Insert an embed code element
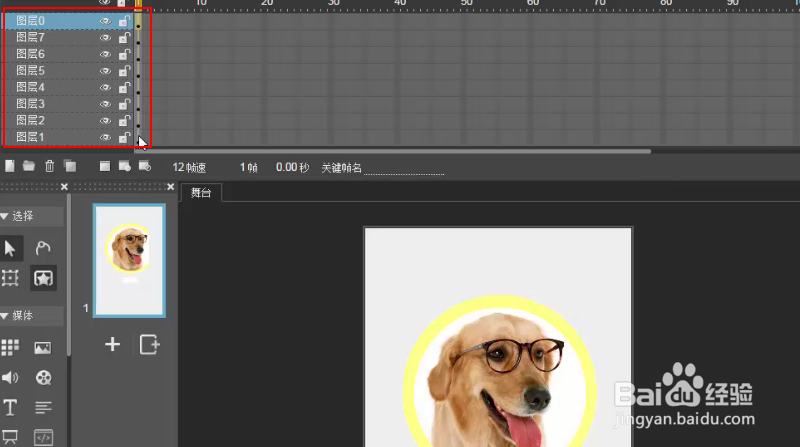This screenshot has width=800, height=447. coord(43,437)
